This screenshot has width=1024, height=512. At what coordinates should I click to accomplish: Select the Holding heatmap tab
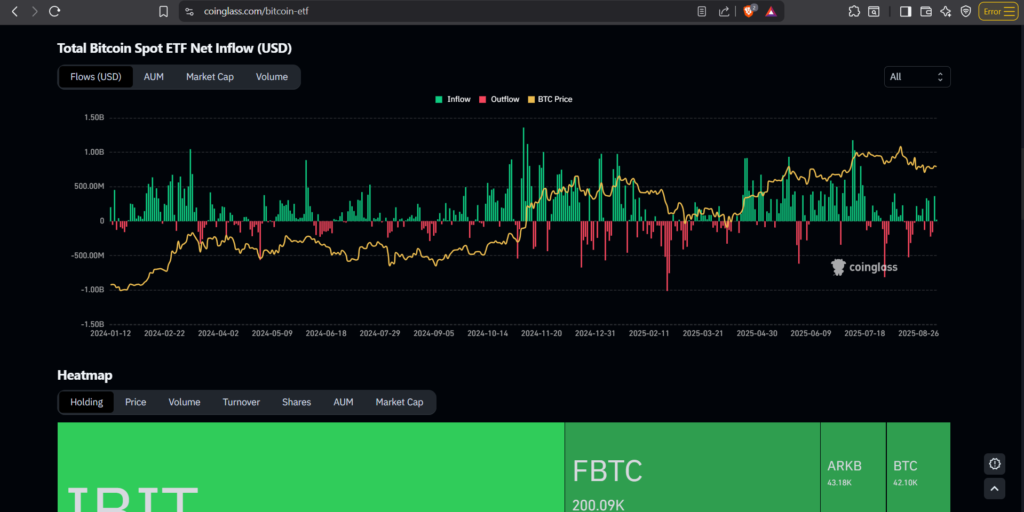pyautogui.click(x=87, y=402)
